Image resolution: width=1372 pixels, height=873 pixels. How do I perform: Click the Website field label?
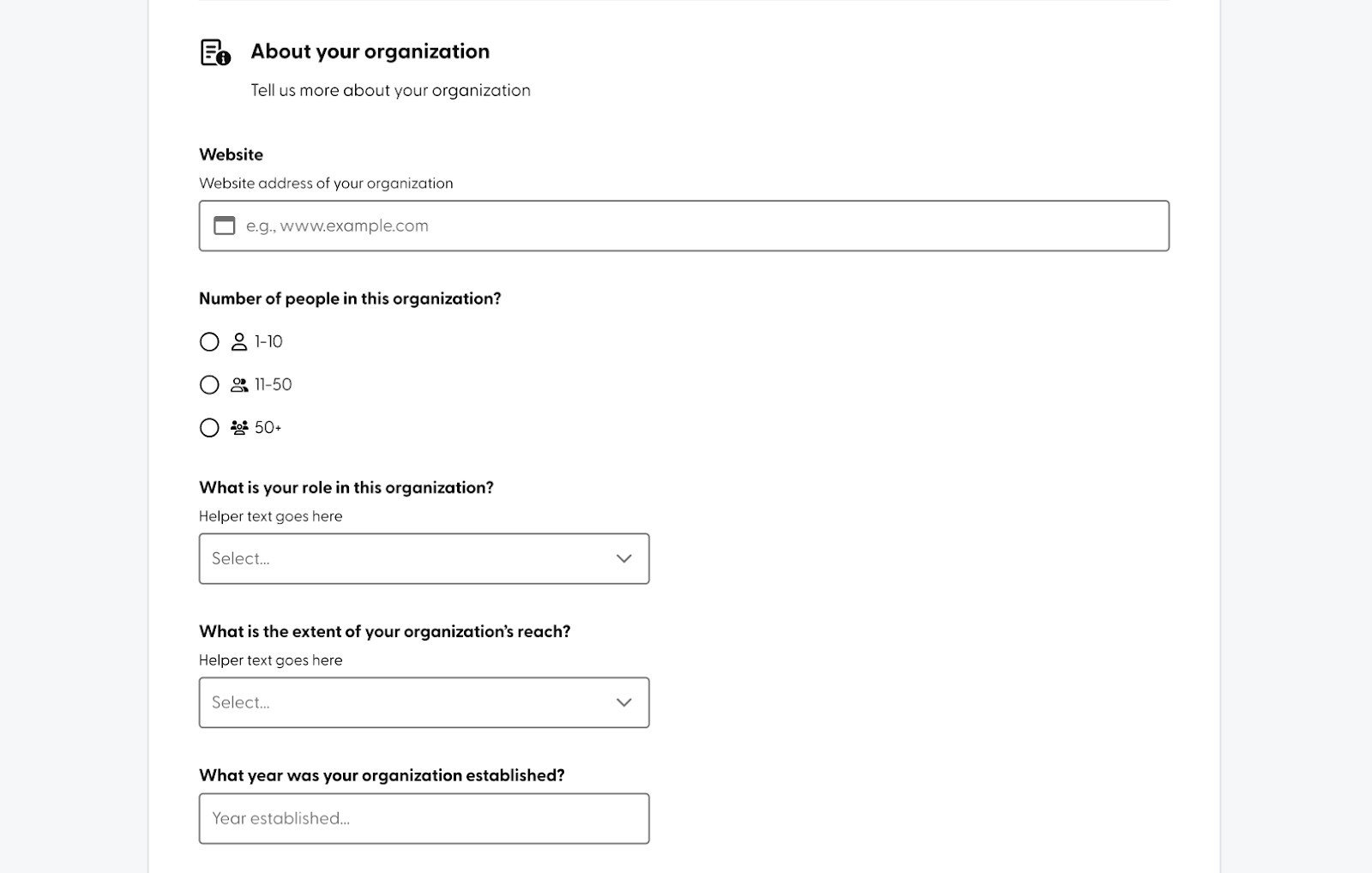[x=232, y=154]
